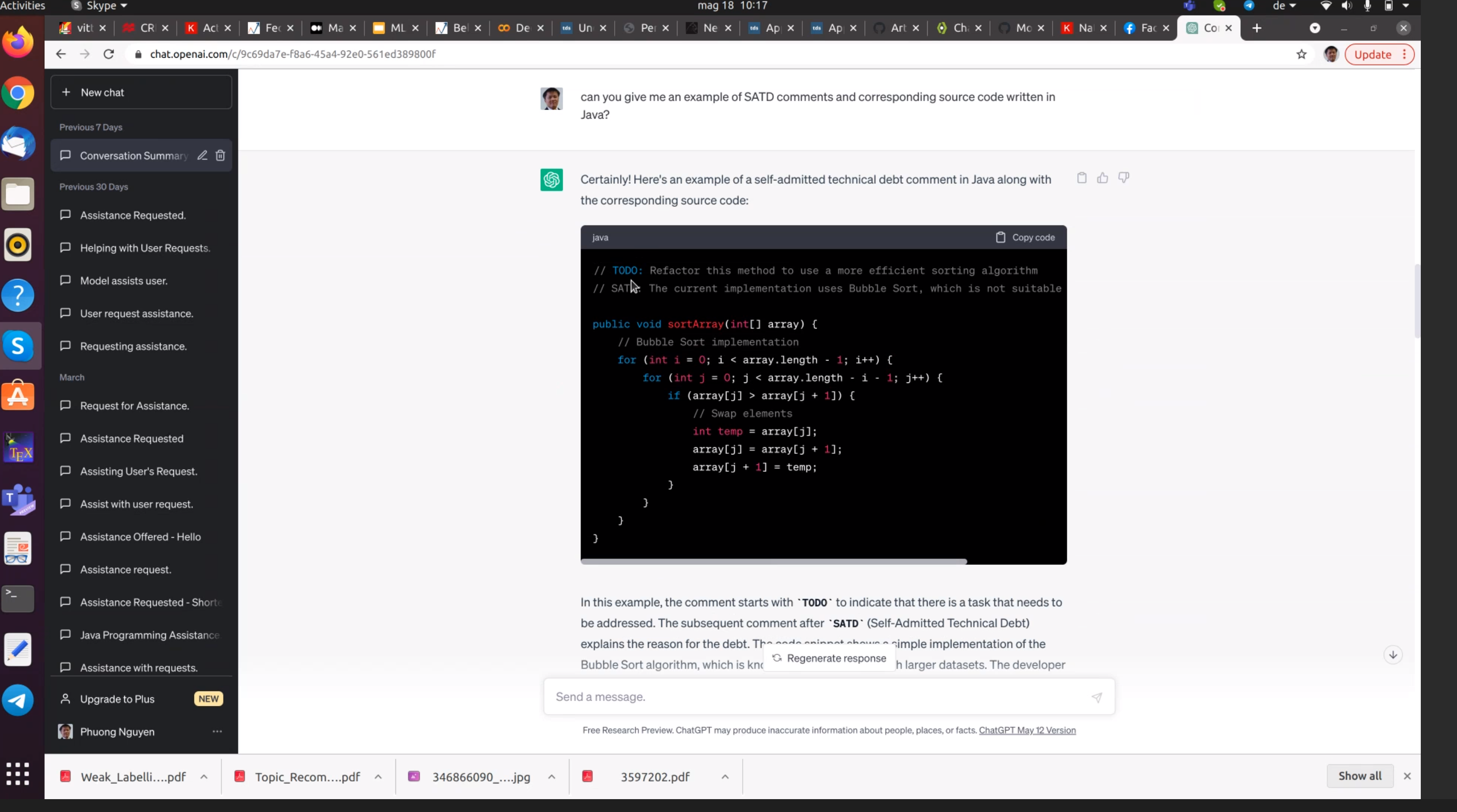Screen dimensions: 1457x812
Task: Open ChatGPT May 12 Version link
Action: click(1027, 730)
